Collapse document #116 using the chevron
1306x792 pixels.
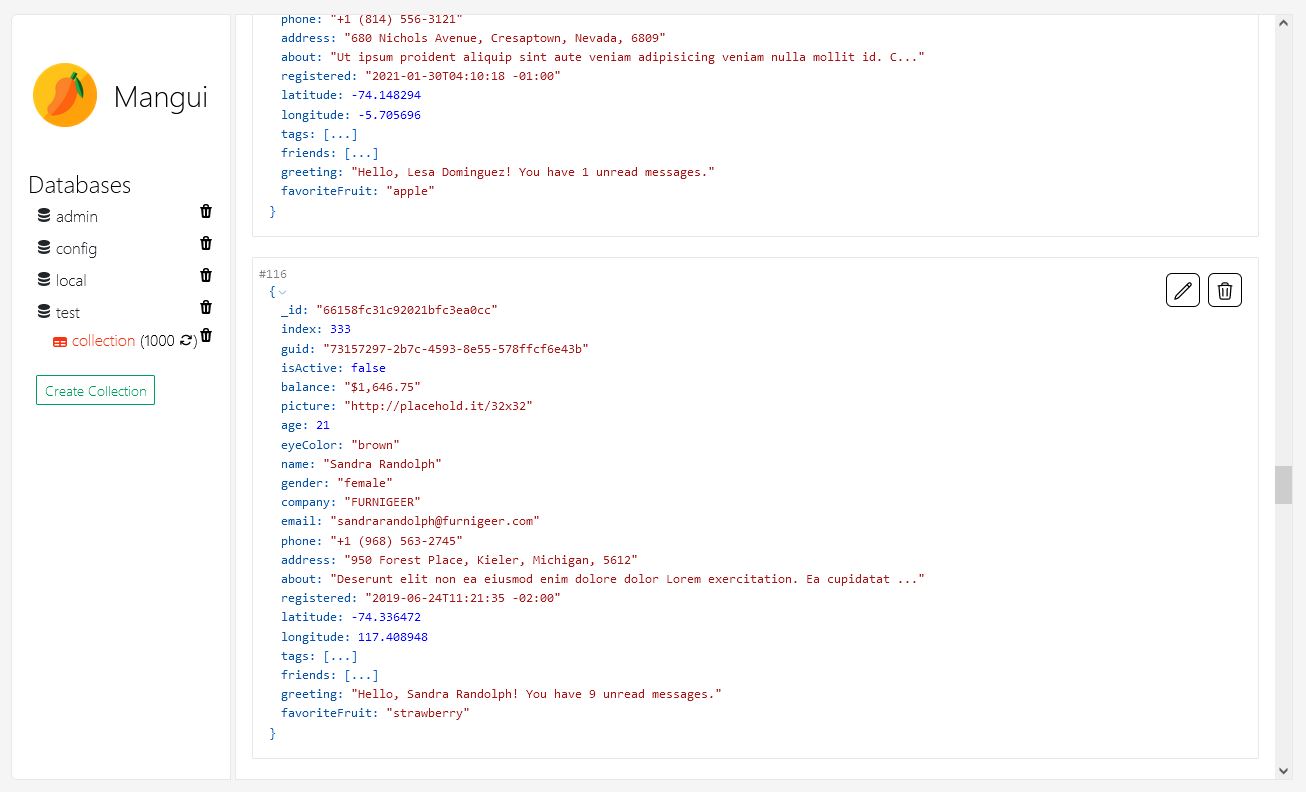(x=282, y=292)
